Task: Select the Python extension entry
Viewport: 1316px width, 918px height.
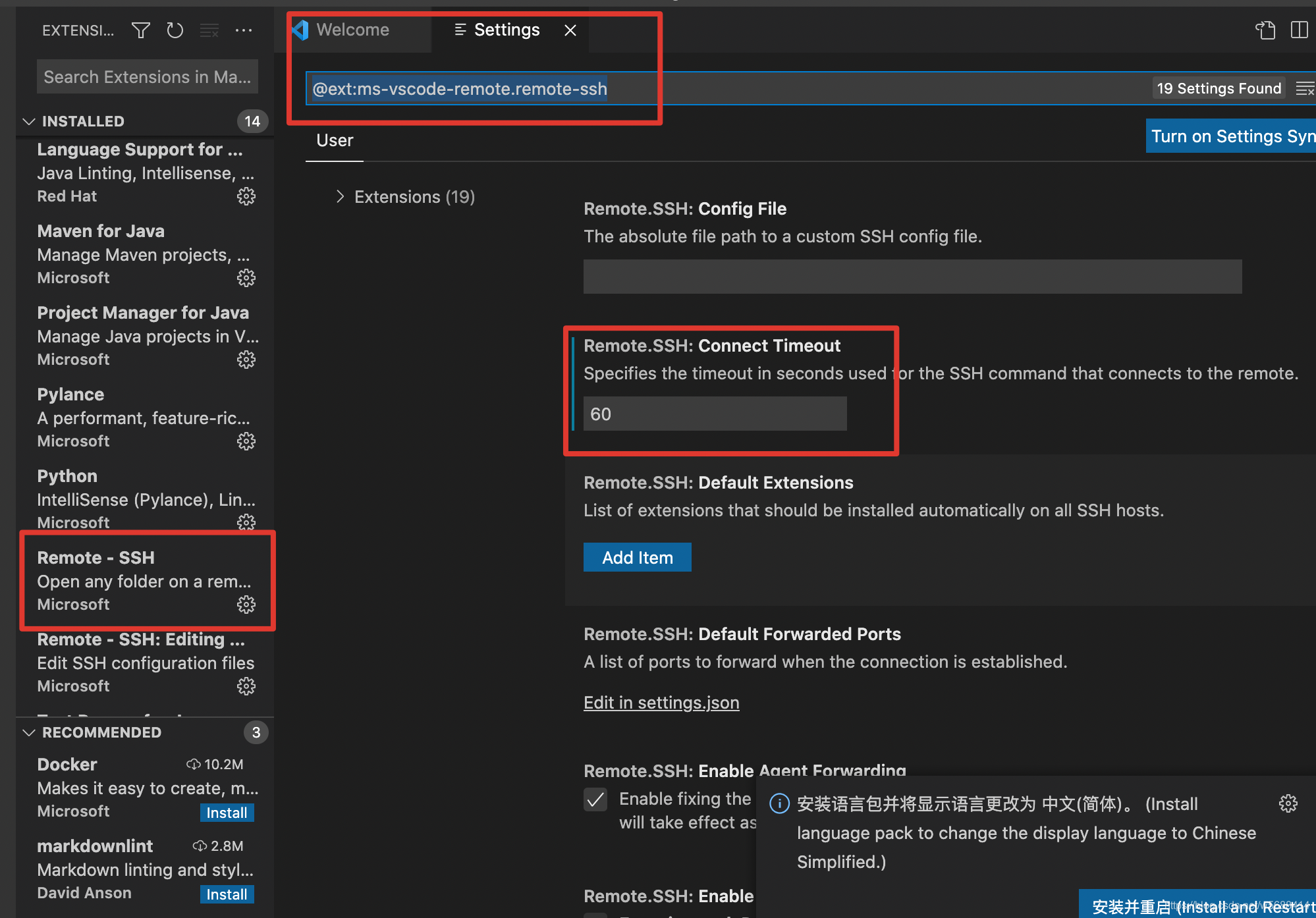Action: coord(146,498)
